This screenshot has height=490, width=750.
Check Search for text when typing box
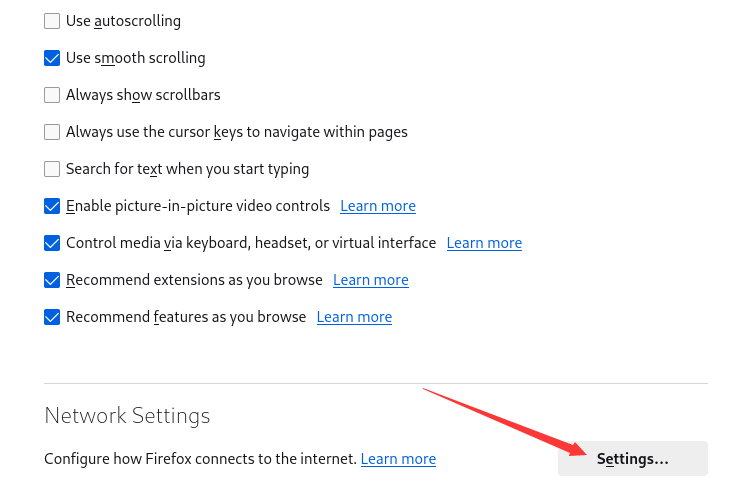tap(52, 169)
